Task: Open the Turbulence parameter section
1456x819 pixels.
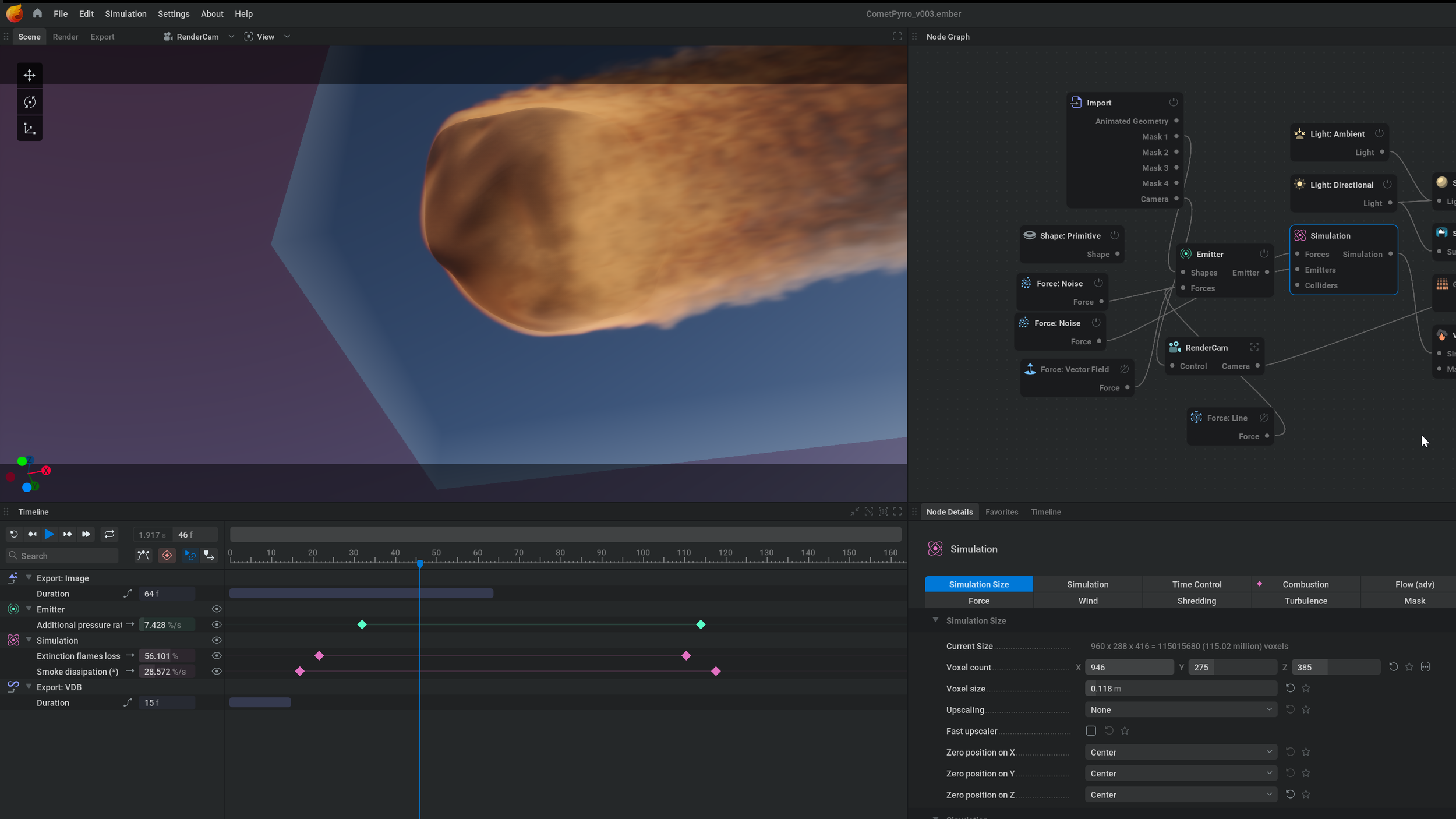Action: (x=1306, y=601)
